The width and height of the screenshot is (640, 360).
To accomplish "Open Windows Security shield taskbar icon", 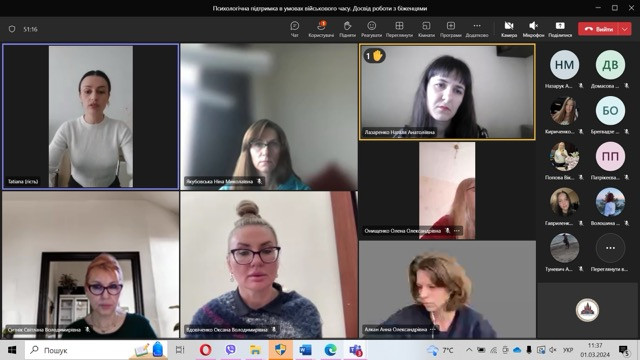I will (x=280, y=350).
